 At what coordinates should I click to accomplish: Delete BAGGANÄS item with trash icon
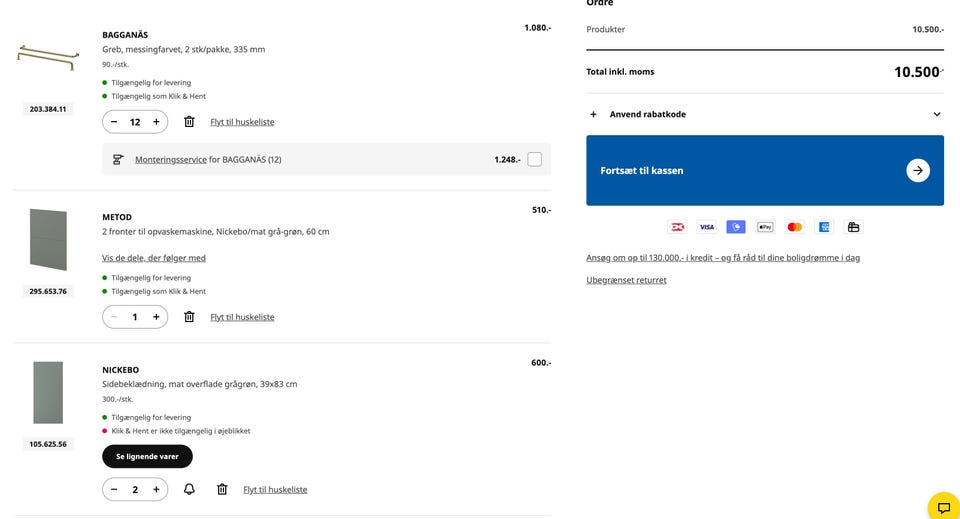click(x=189, y=122)
